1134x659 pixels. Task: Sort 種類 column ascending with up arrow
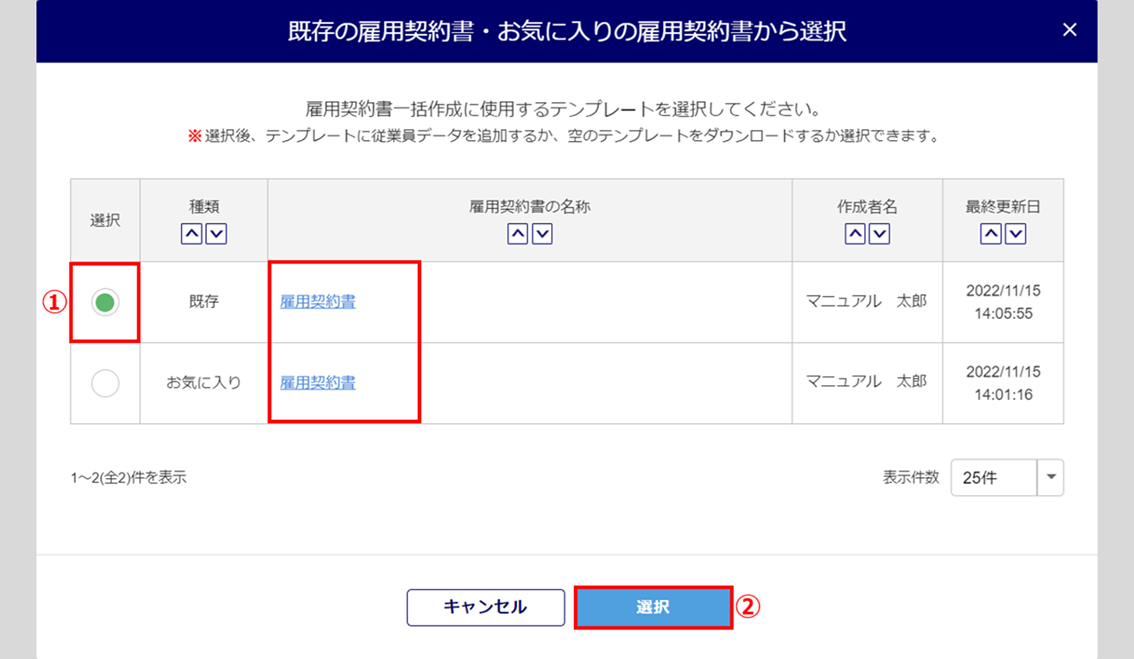coord(191,234)
